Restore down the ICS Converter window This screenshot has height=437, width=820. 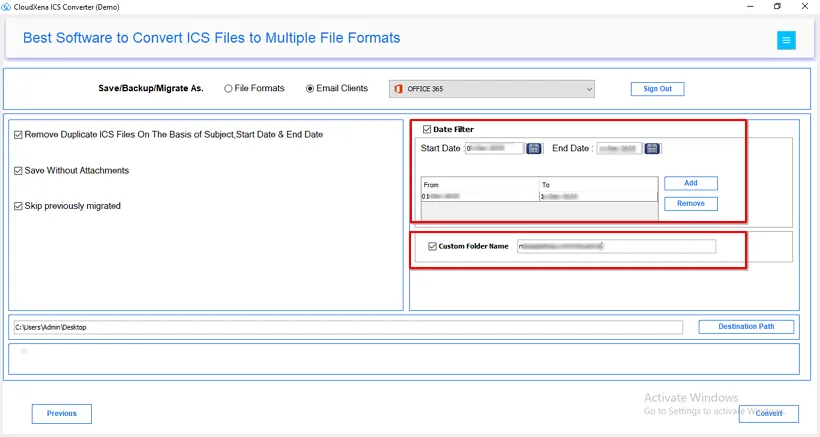pyautogui.click(x=777, y=6)
